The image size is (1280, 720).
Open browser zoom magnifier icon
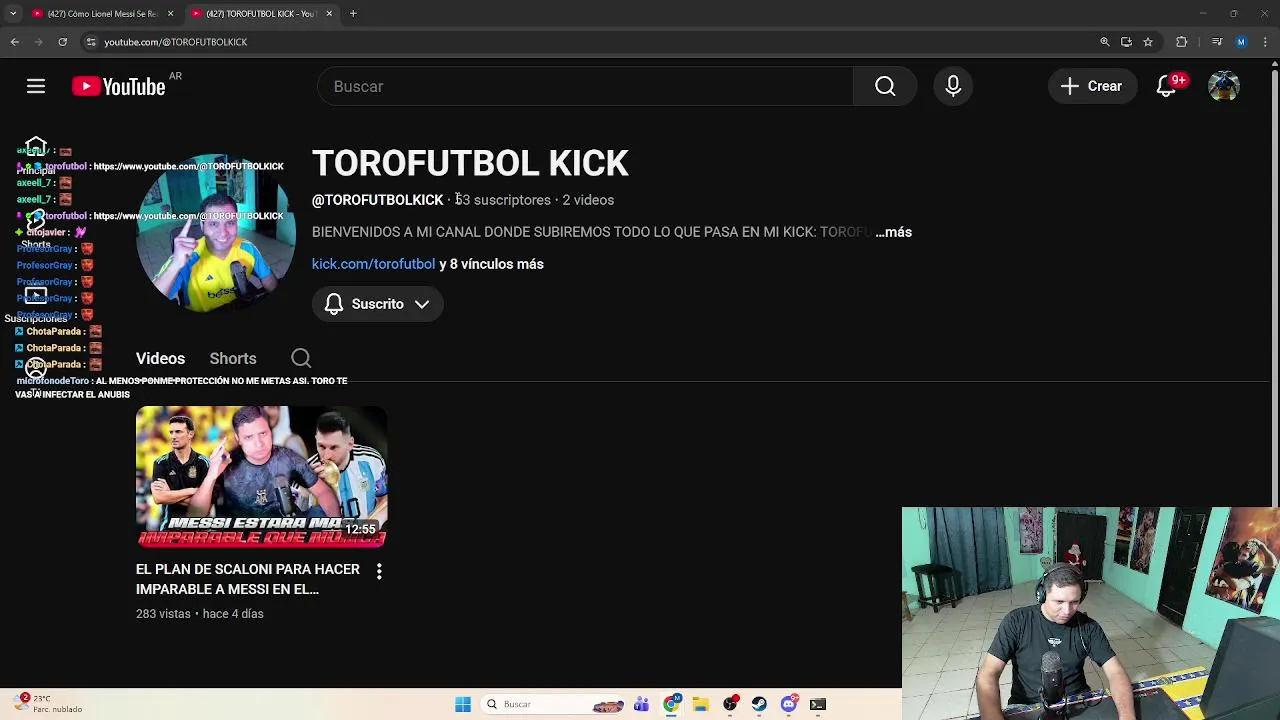click(1104, 42)
